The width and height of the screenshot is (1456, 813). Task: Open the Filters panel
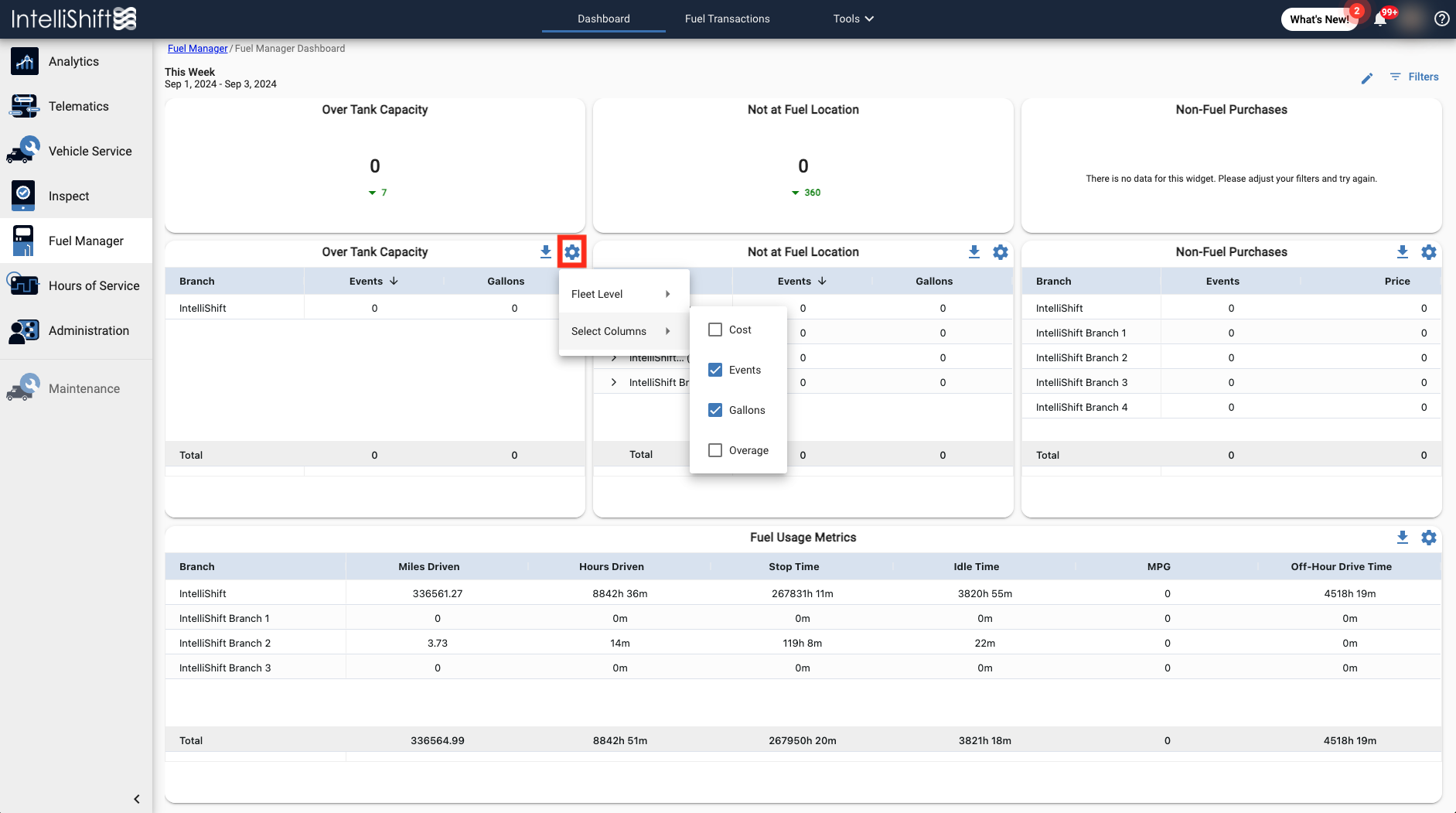[x=1414, y=77]
